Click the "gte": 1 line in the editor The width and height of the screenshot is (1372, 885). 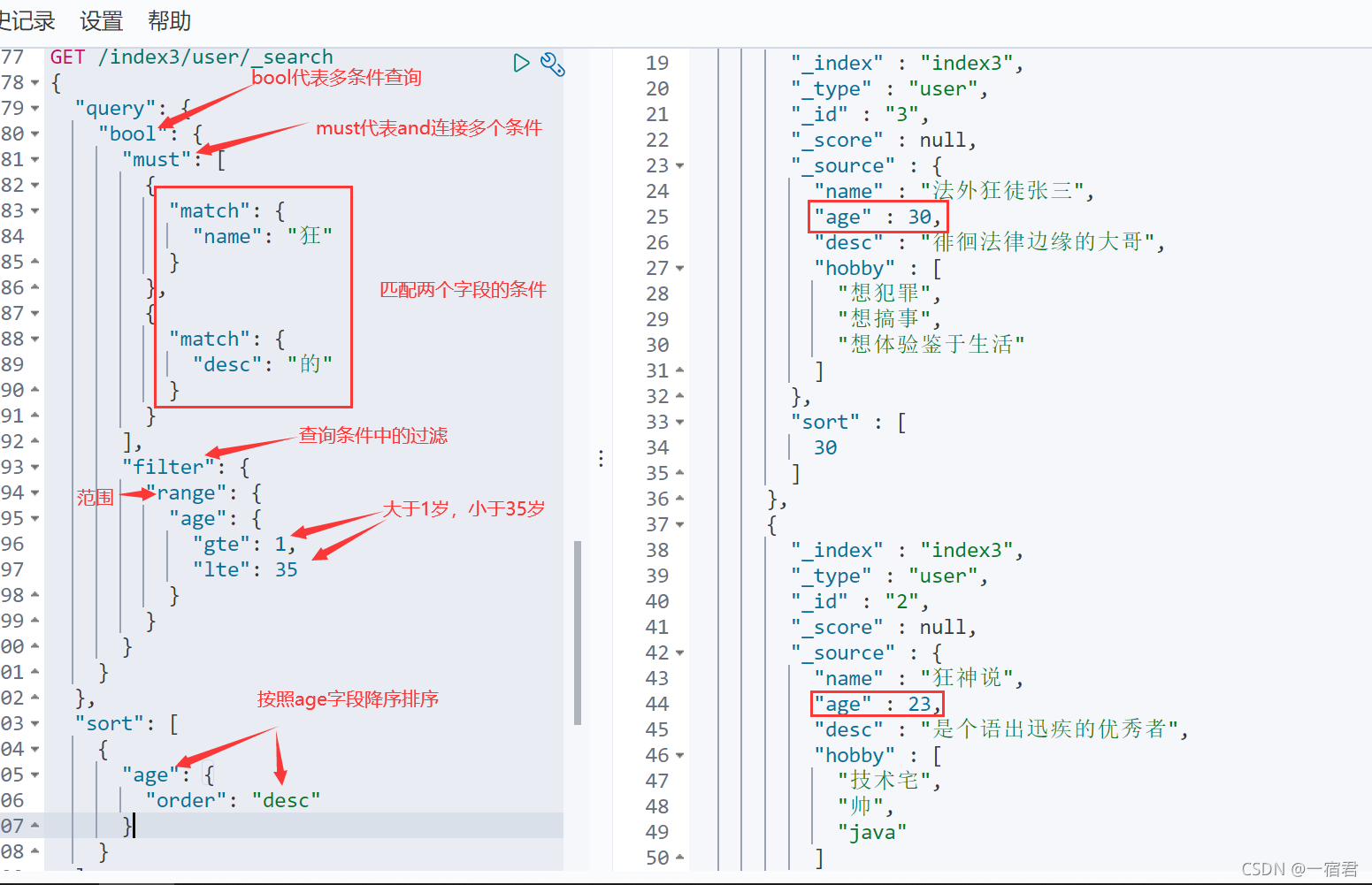pos(244,544)
